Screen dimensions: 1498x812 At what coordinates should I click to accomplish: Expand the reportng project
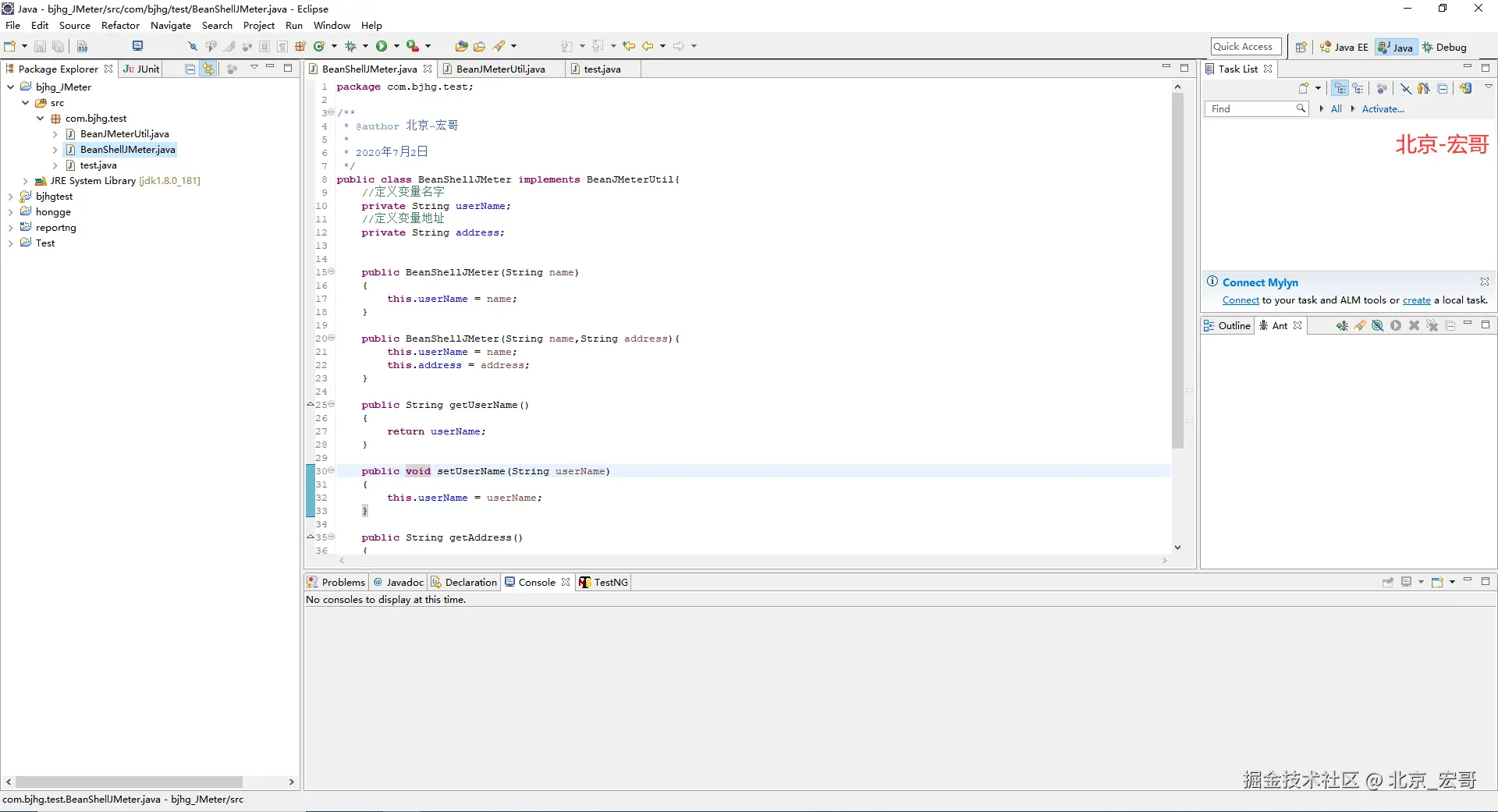[10, 228]
